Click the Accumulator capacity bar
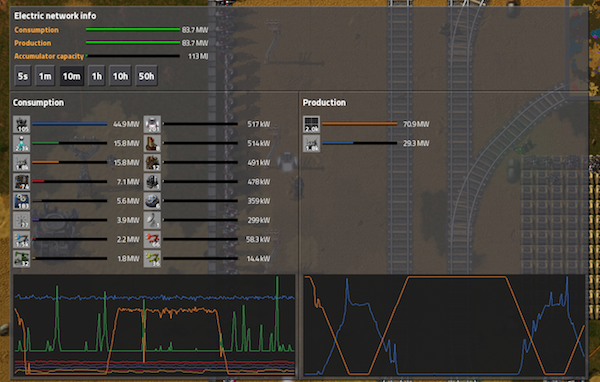Image resolution: width=600 pixels, height=382 pixels. pos(133,56)
